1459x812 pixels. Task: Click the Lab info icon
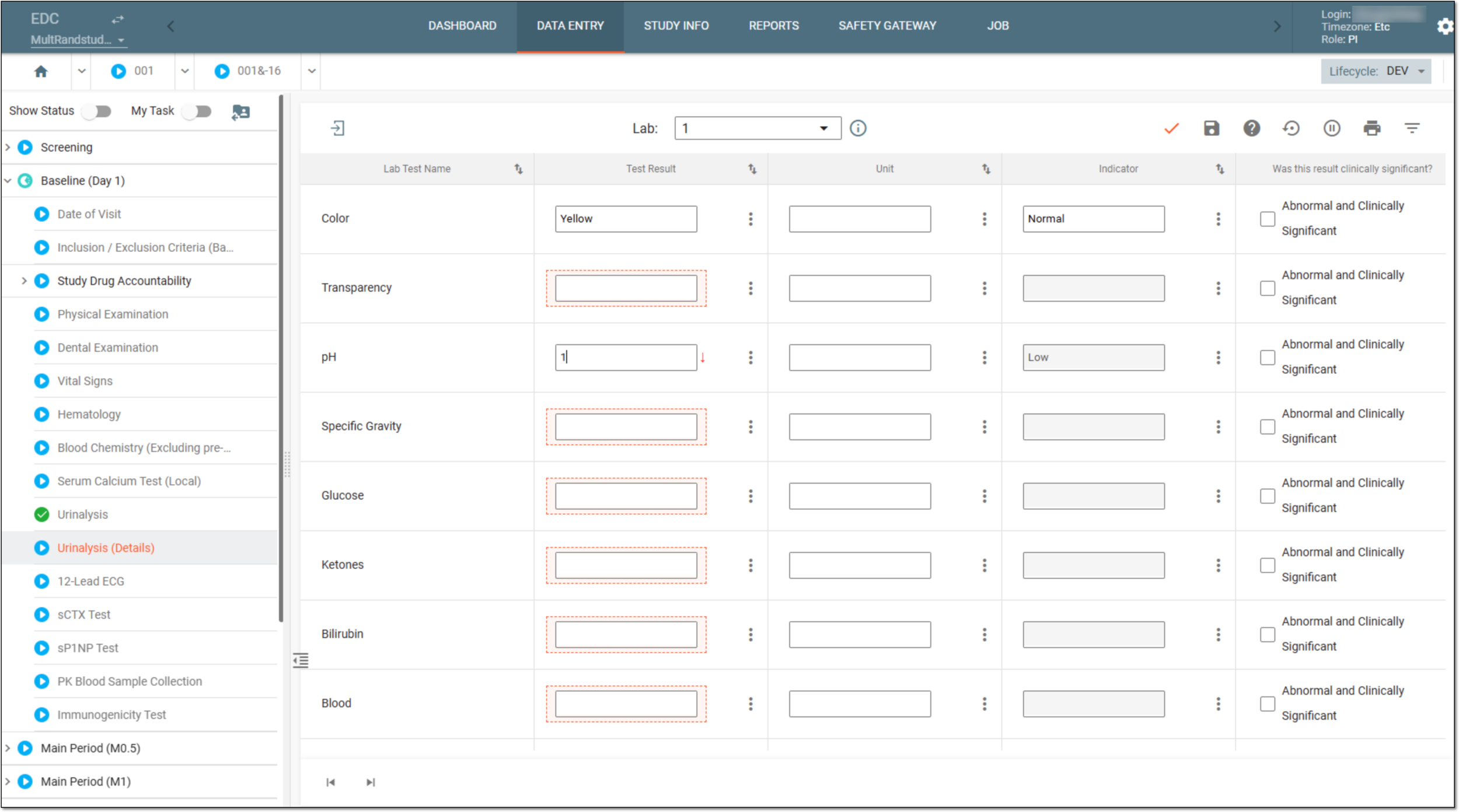[857, 128]
